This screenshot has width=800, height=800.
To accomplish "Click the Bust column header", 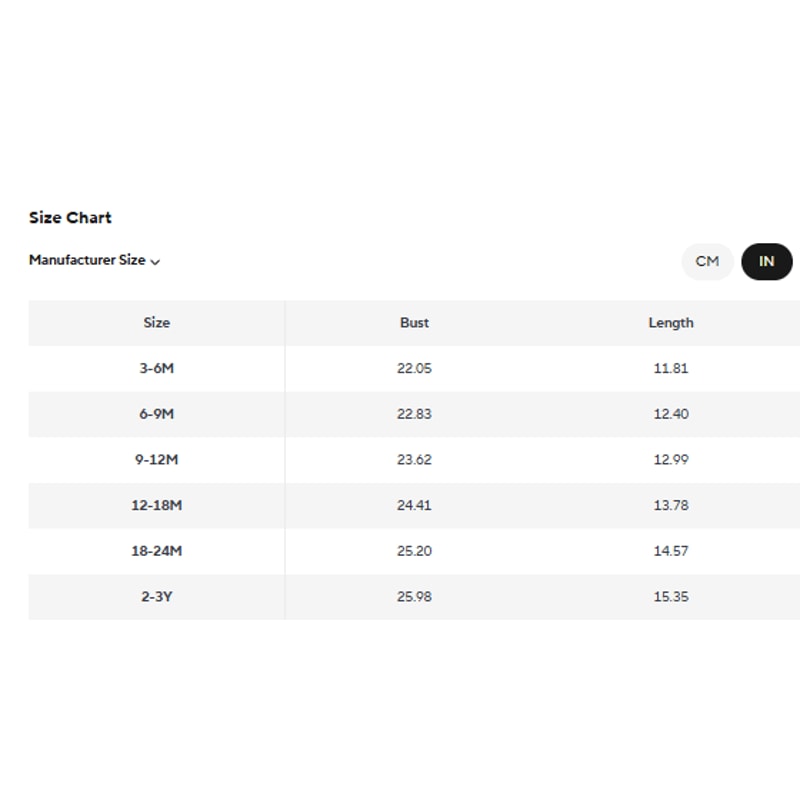I will click(x=414, y=323).
